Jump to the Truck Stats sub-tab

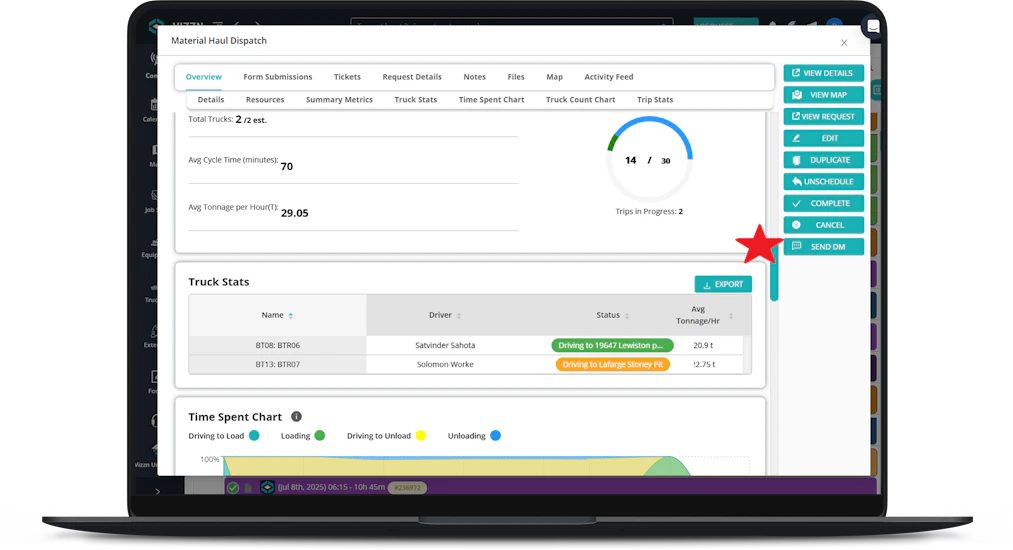click(x=415, y=100)
